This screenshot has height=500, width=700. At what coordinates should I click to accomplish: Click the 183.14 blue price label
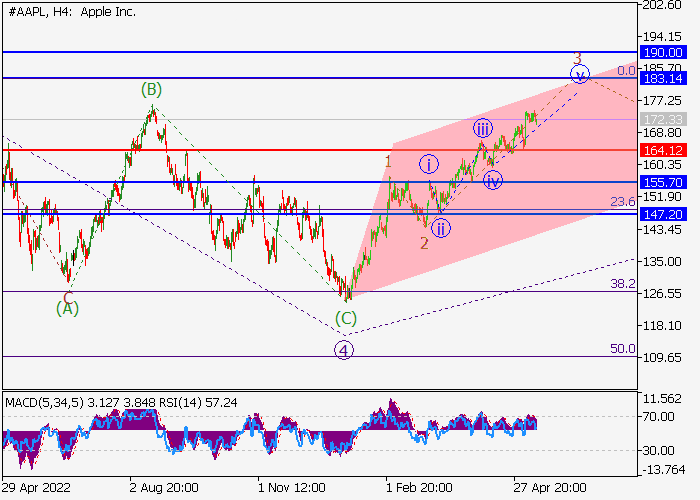click(x=663, y=79)
